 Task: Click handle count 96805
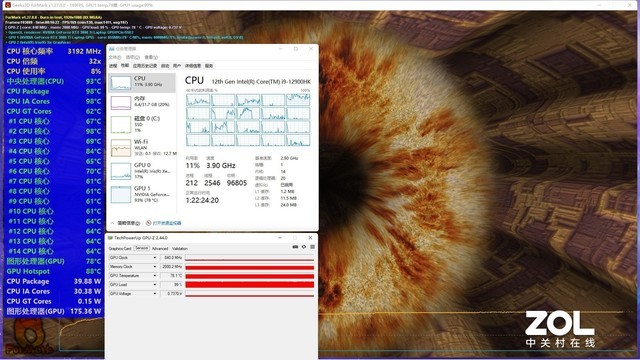tap(237, 183)
